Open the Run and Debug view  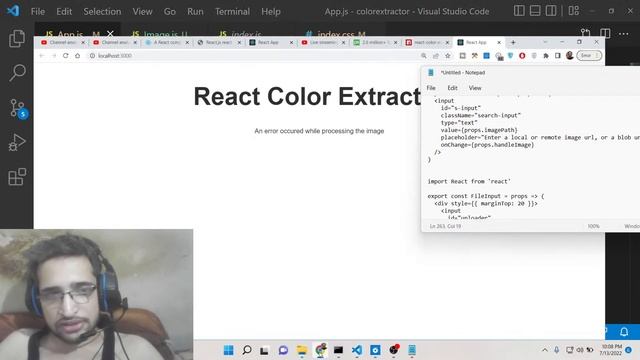point(17,142)
